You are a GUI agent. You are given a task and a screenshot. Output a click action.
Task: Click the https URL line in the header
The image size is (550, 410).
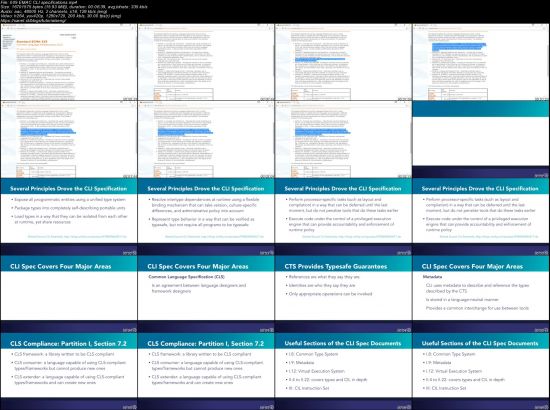point(33,20)
